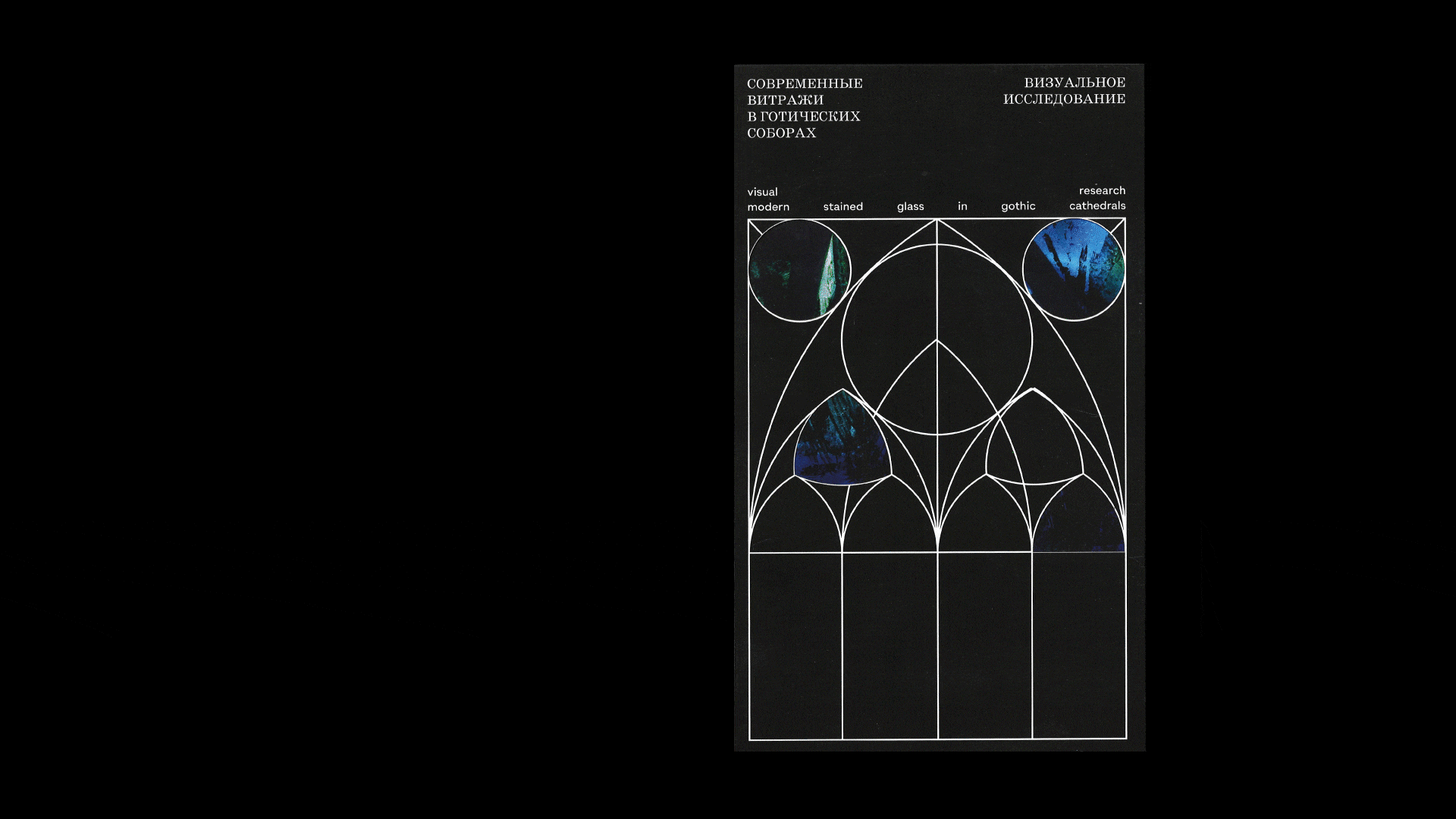Click the word 'cathedrals'
Image resolution: width=1456 pixels, height=819 pixels.
click(x=1097, y=206)
